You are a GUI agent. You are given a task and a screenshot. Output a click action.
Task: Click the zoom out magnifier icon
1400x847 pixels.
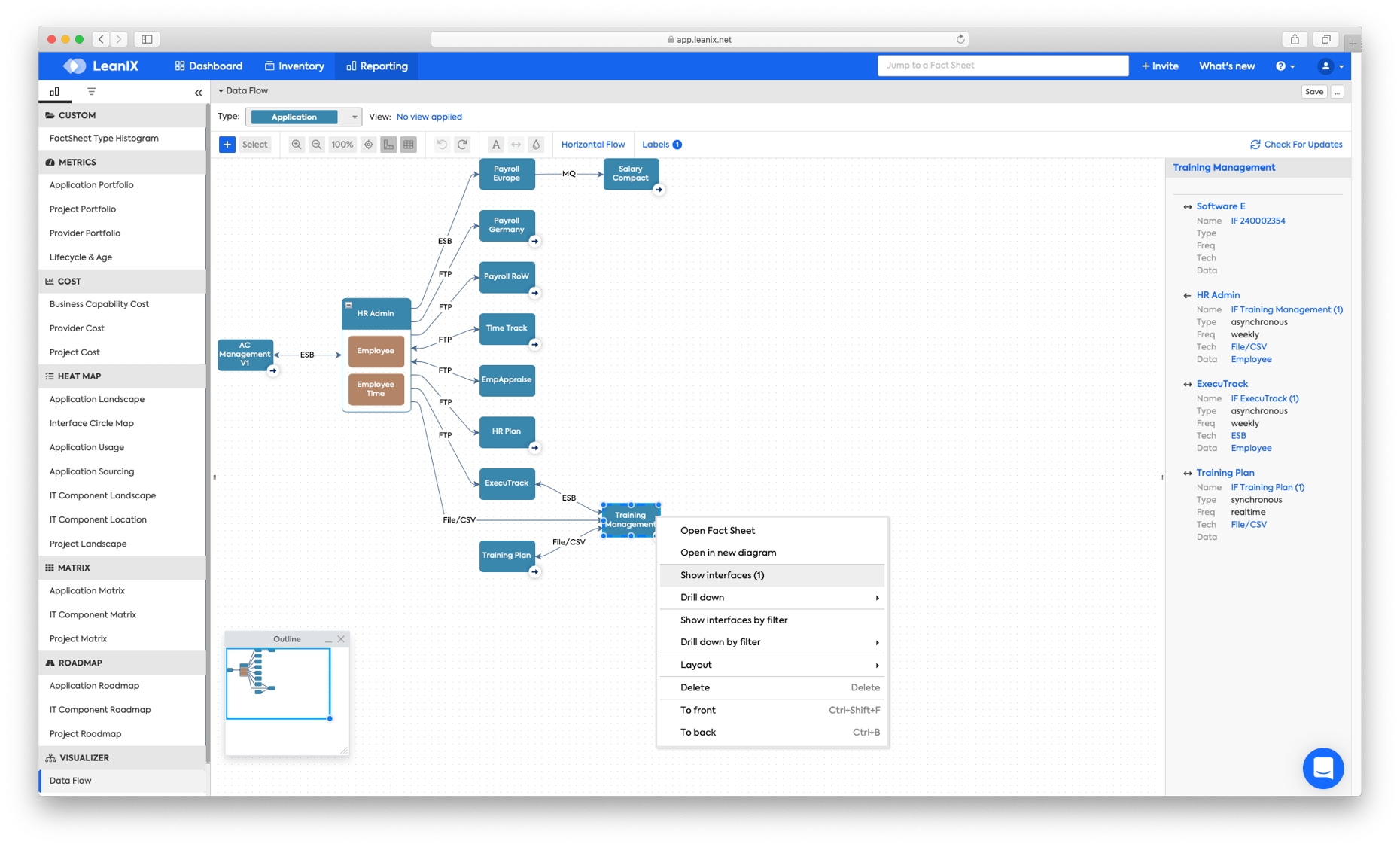(316, 144)
